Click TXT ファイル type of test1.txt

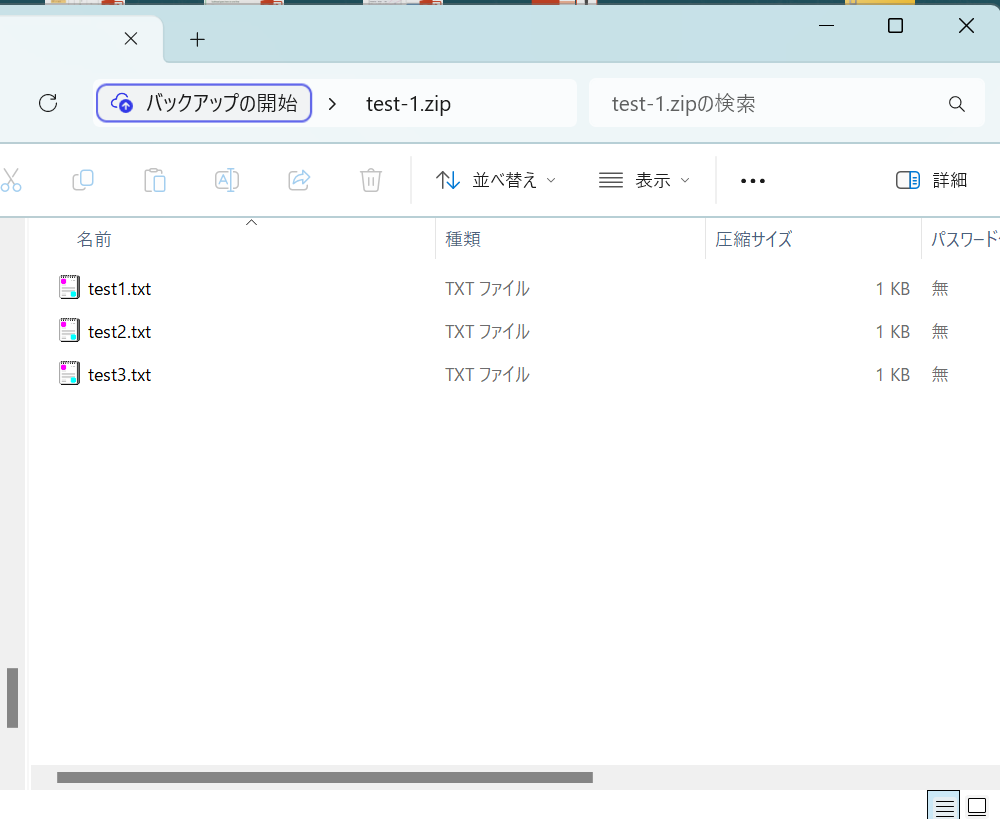487,289
